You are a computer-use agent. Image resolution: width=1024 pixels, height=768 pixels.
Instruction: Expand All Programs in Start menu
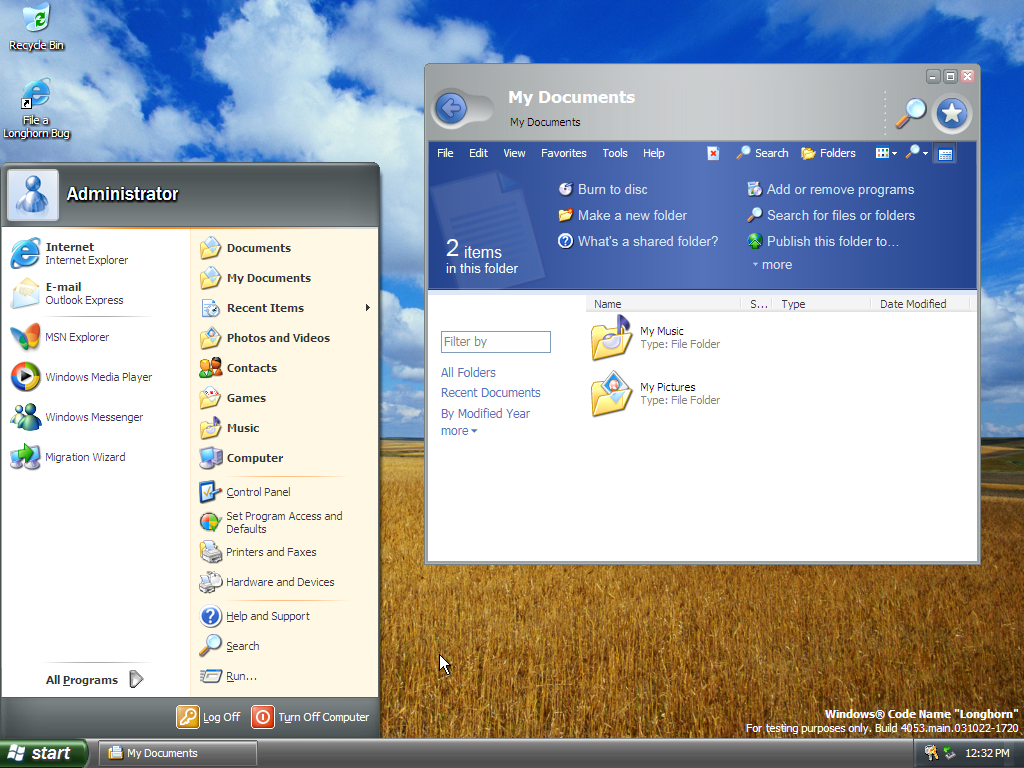94,680
